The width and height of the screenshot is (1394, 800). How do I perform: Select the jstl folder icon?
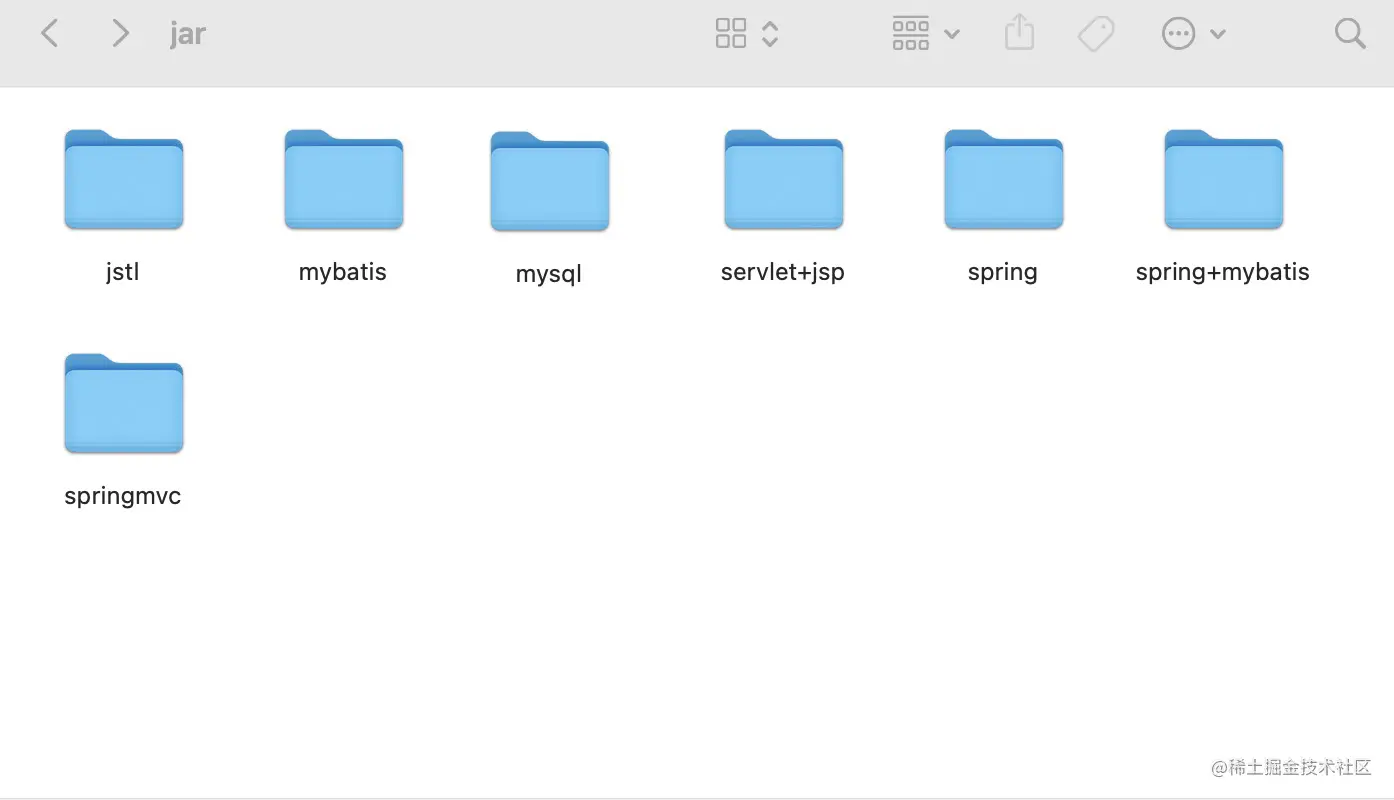(124, 180)
